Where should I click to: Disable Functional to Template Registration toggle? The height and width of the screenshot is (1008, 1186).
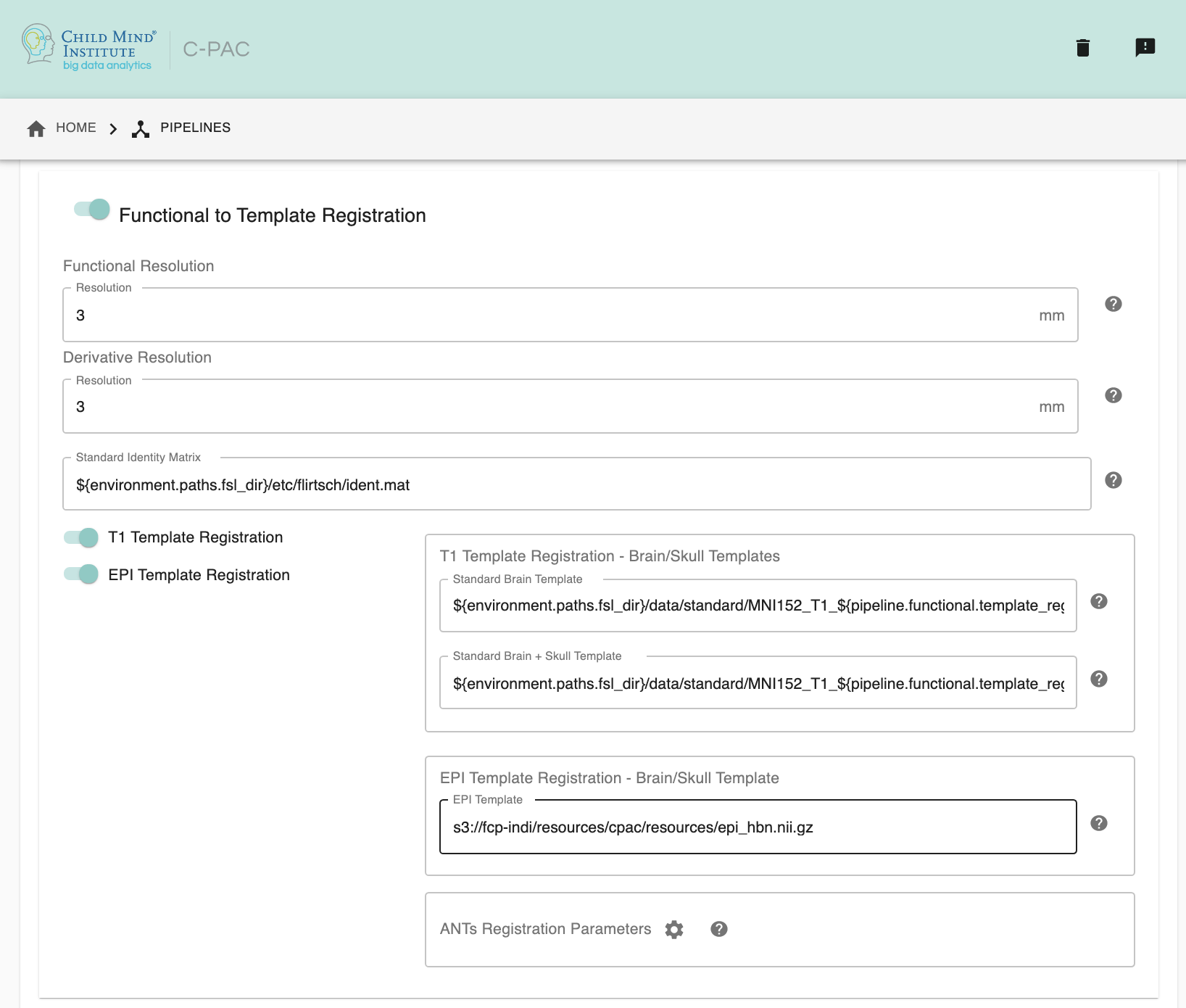point(92,210)
